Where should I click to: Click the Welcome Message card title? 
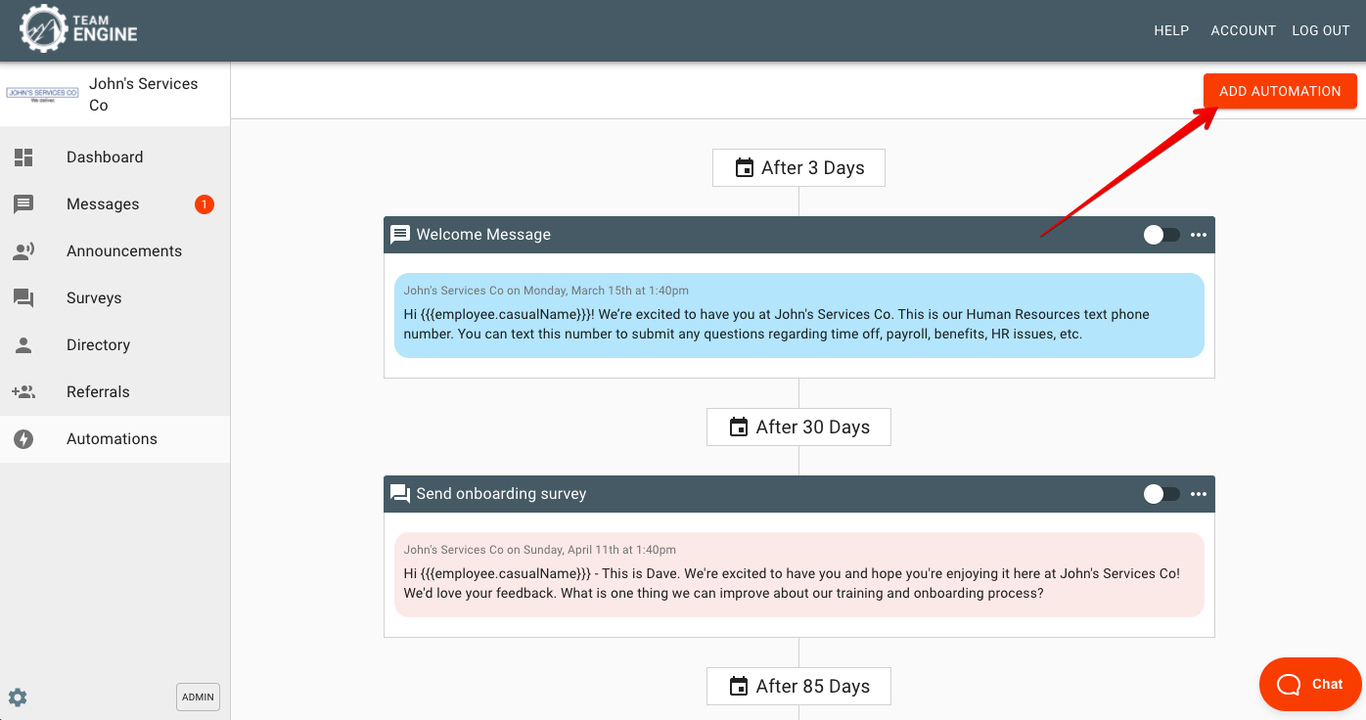[x=483, y=235]
